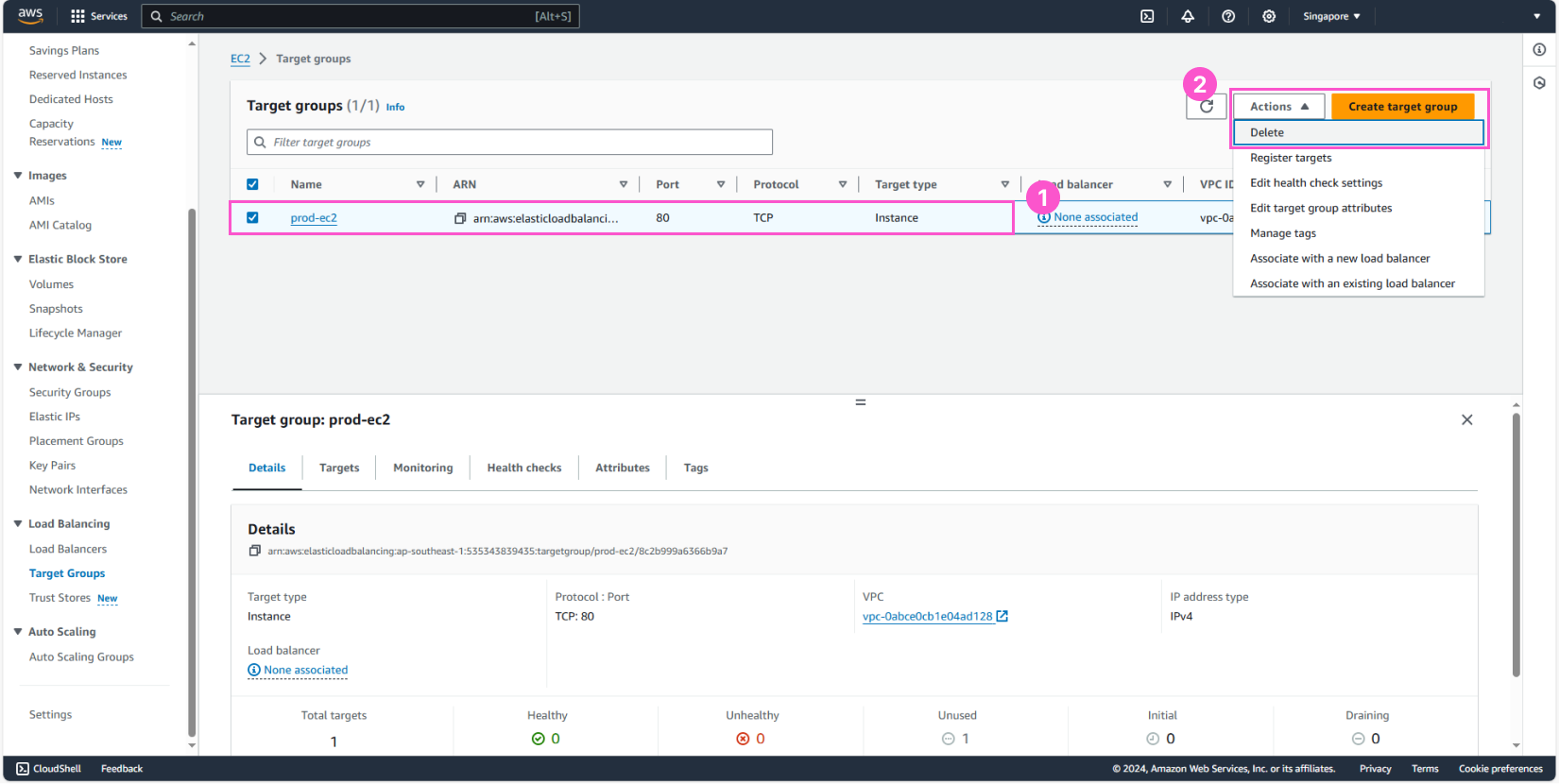Sort by the ARN column arrow
Screen dimensions: 1559x784
click(x=624, y=184)
